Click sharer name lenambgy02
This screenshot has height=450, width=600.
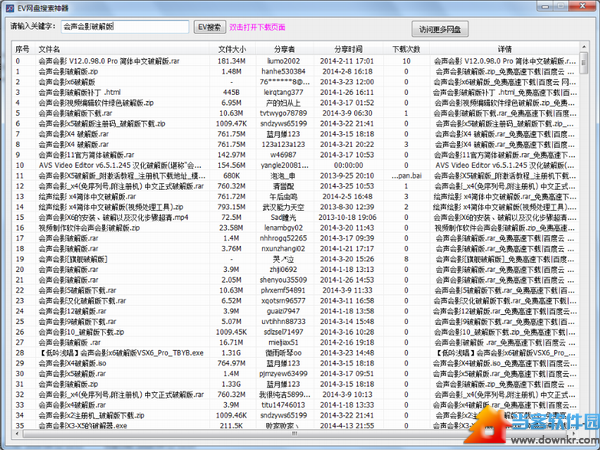(284, 228)
